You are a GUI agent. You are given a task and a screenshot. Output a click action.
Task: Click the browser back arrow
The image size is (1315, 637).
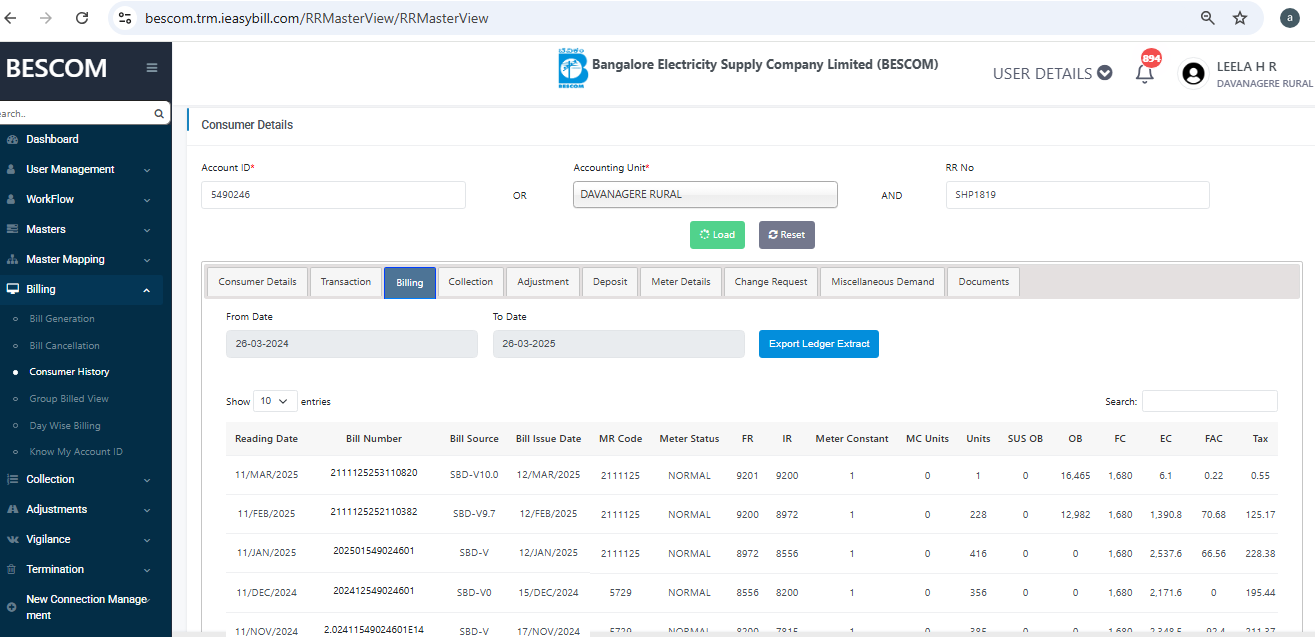tap(11, 18)
